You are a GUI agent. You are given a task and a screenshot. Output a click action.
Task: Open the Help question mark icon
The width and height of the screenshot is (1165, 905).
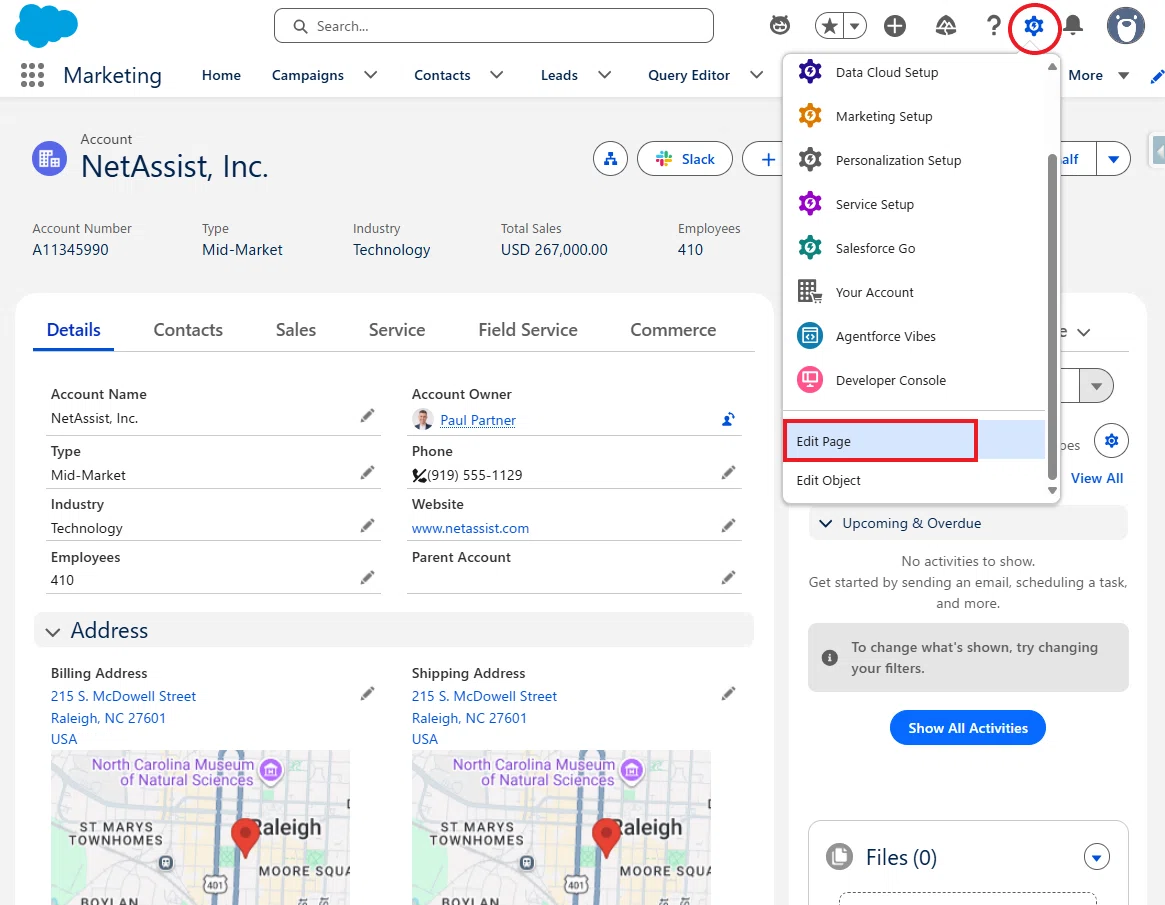point(993,26)
